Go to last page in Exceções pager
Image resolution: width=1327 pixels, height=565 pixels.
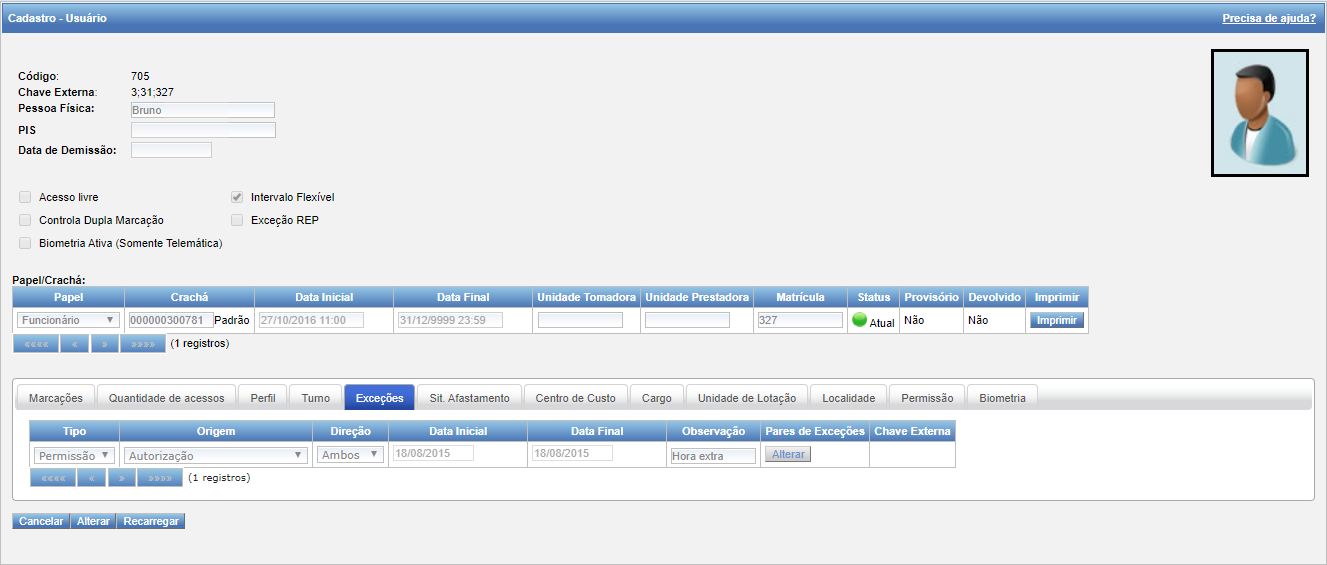click(x=160, y=478)
